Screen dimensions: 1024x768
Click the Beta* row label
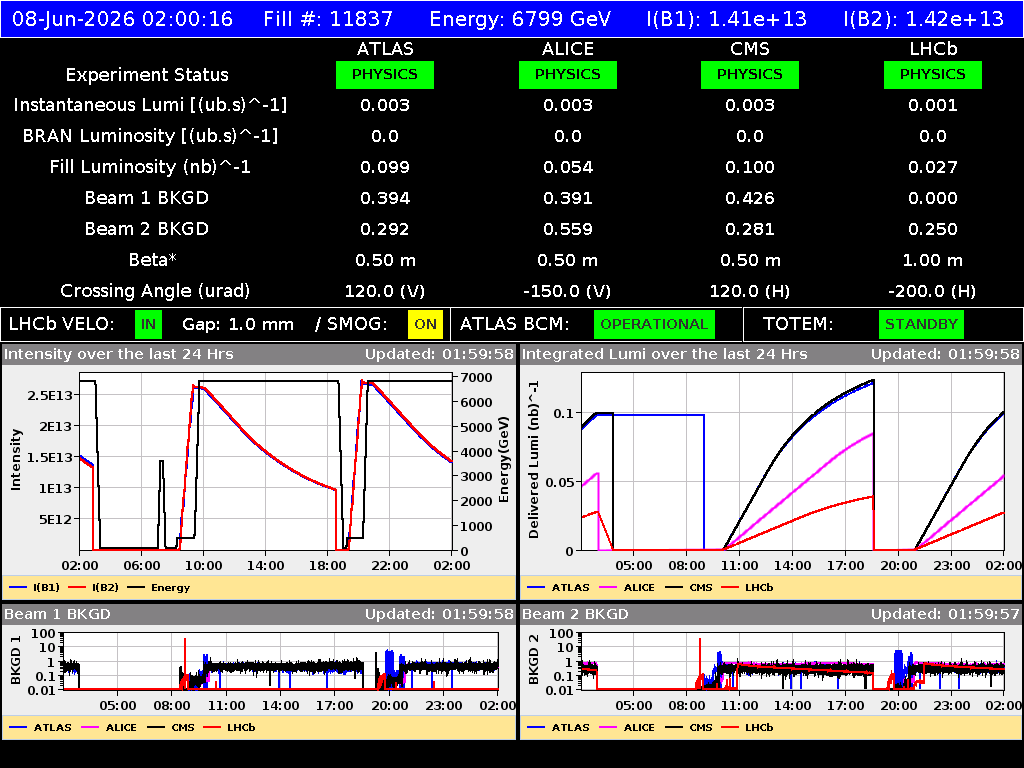pyautogui.click(x=153, y=260)
